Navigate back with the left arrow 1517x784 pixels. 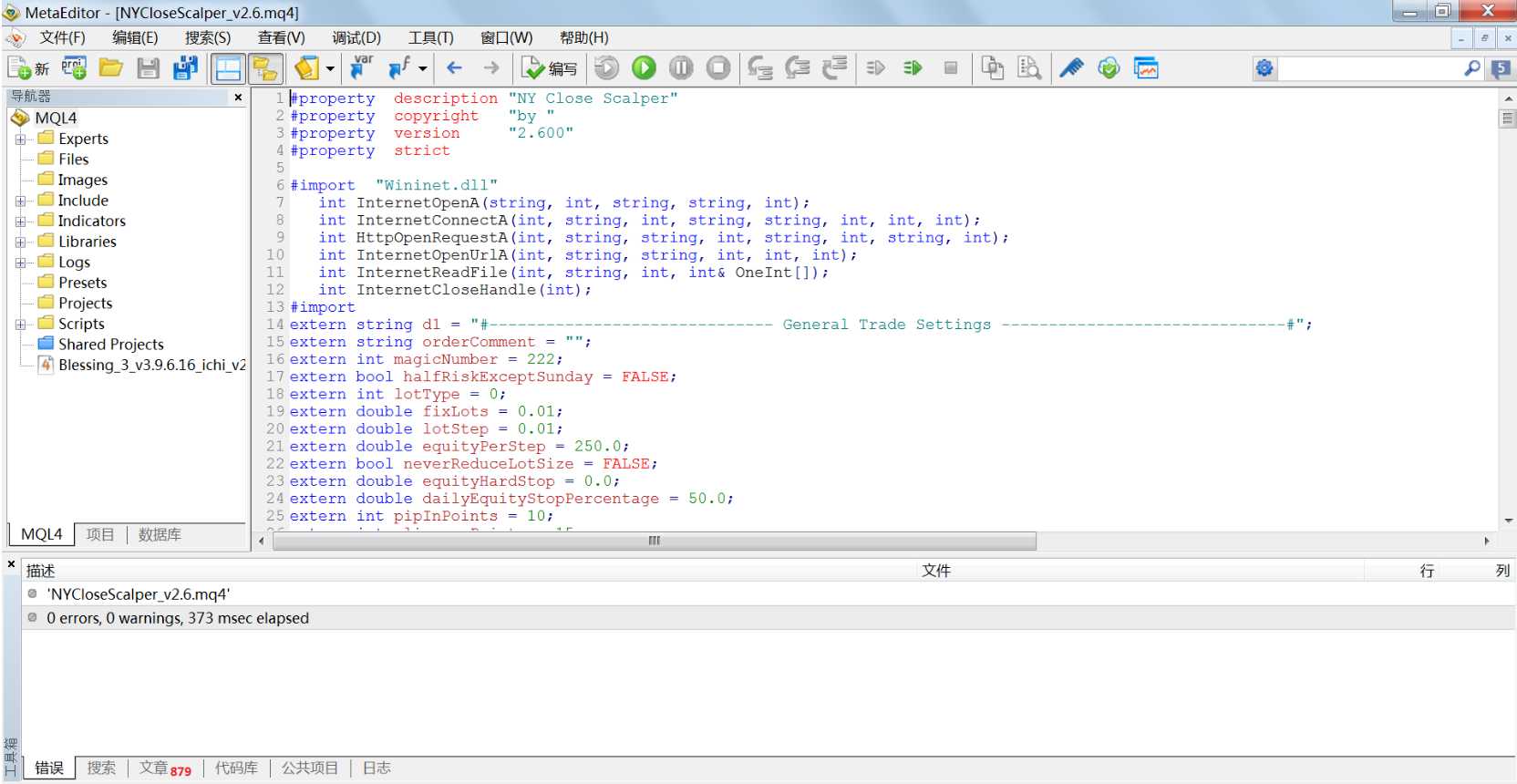pyautogui.click(x=455, y=68)
